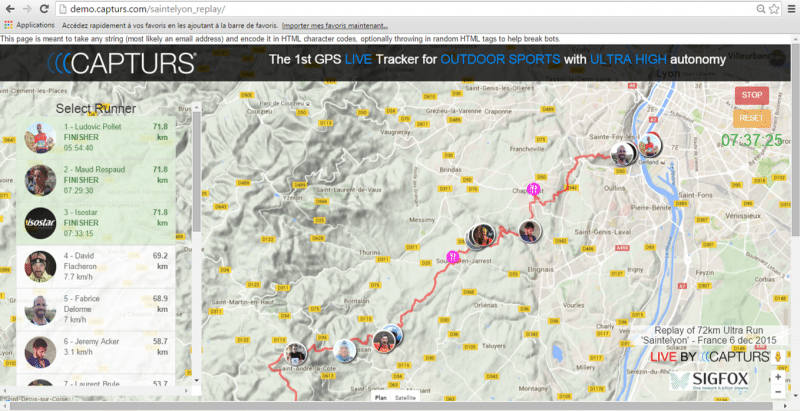Select runner 6 - Jeremy Acker
The image size is (800, 411).
(x=96, y=352)
